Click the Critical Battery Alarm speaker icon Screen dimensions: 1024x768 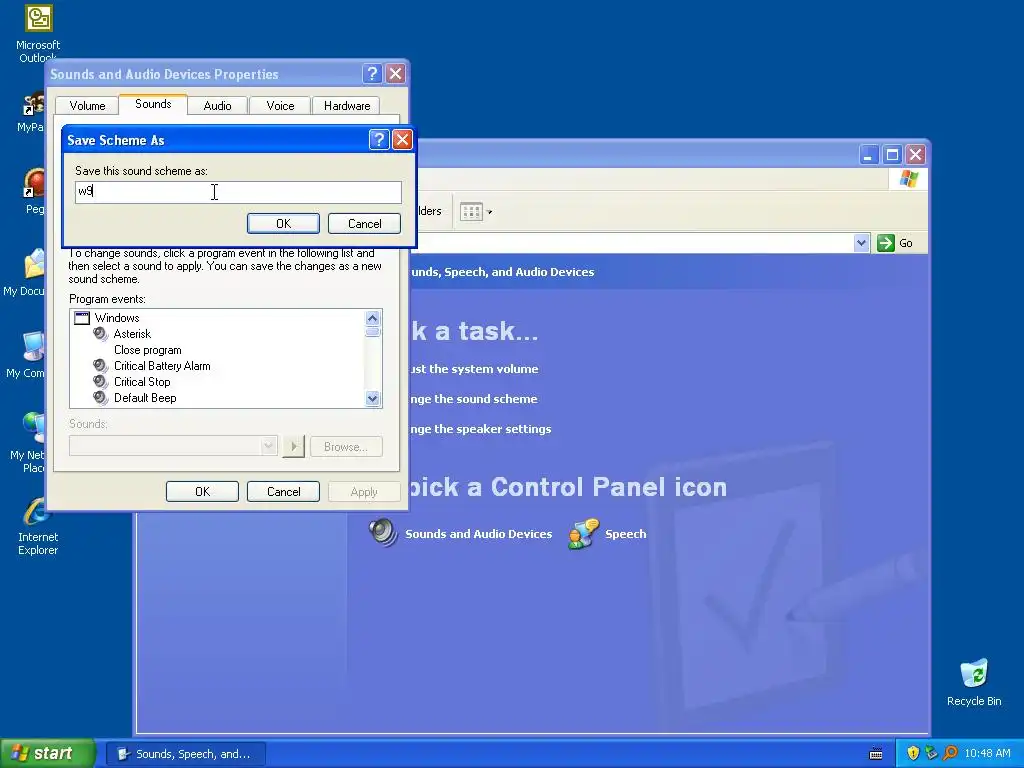coord(101,366)
